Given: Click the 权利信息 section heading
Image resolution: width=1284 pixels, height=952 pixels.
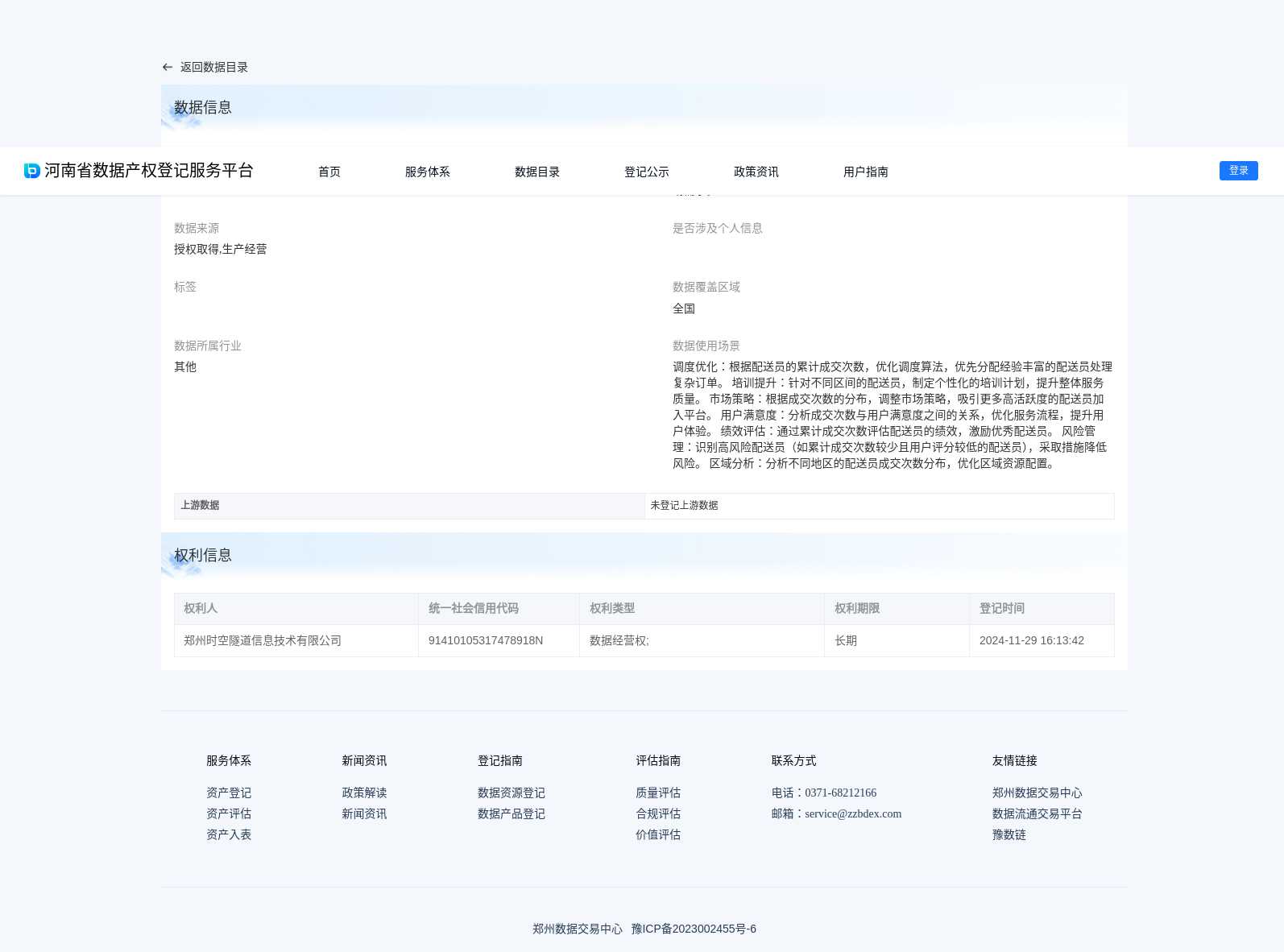Looking at the screenshot, I should (x=203, y=556).
